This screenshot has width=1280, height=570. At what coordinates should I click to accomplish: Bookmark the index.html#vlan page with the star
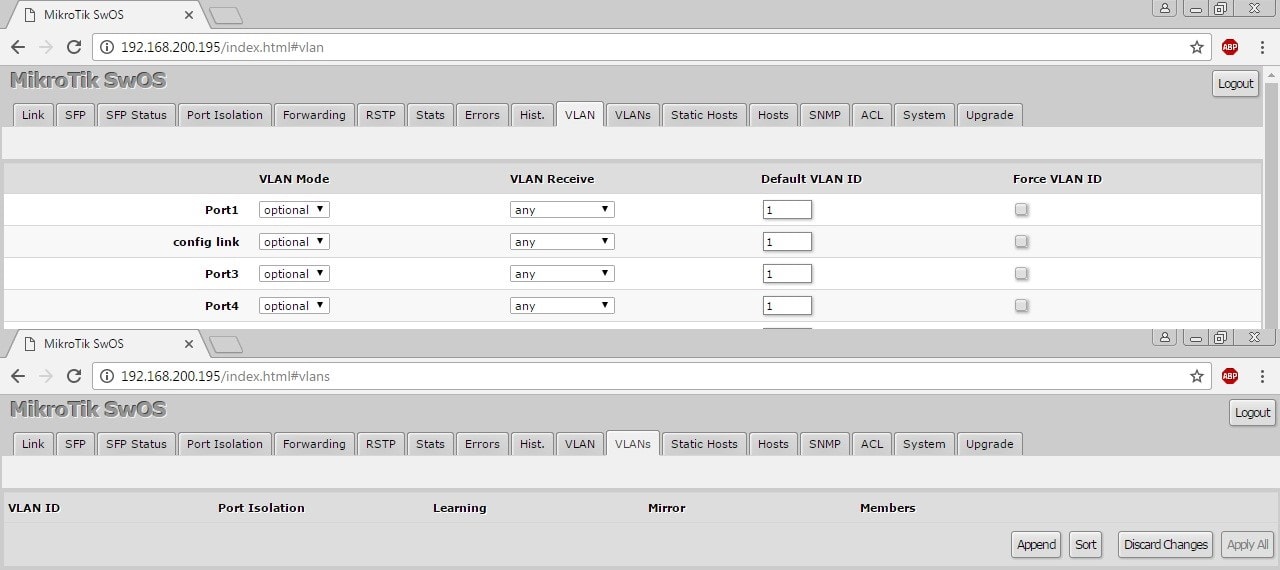(1196, 47)
